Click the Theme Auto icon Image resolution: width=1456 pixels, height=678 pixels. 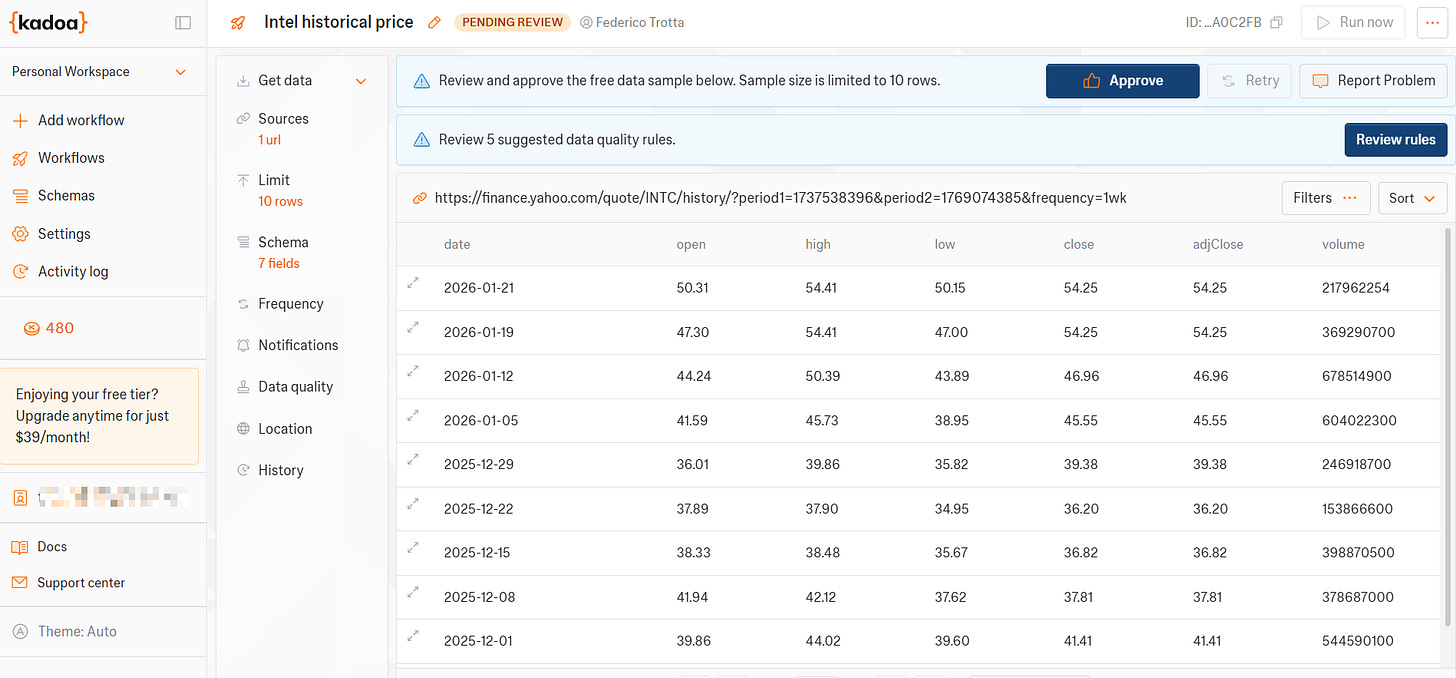(19, 632)
